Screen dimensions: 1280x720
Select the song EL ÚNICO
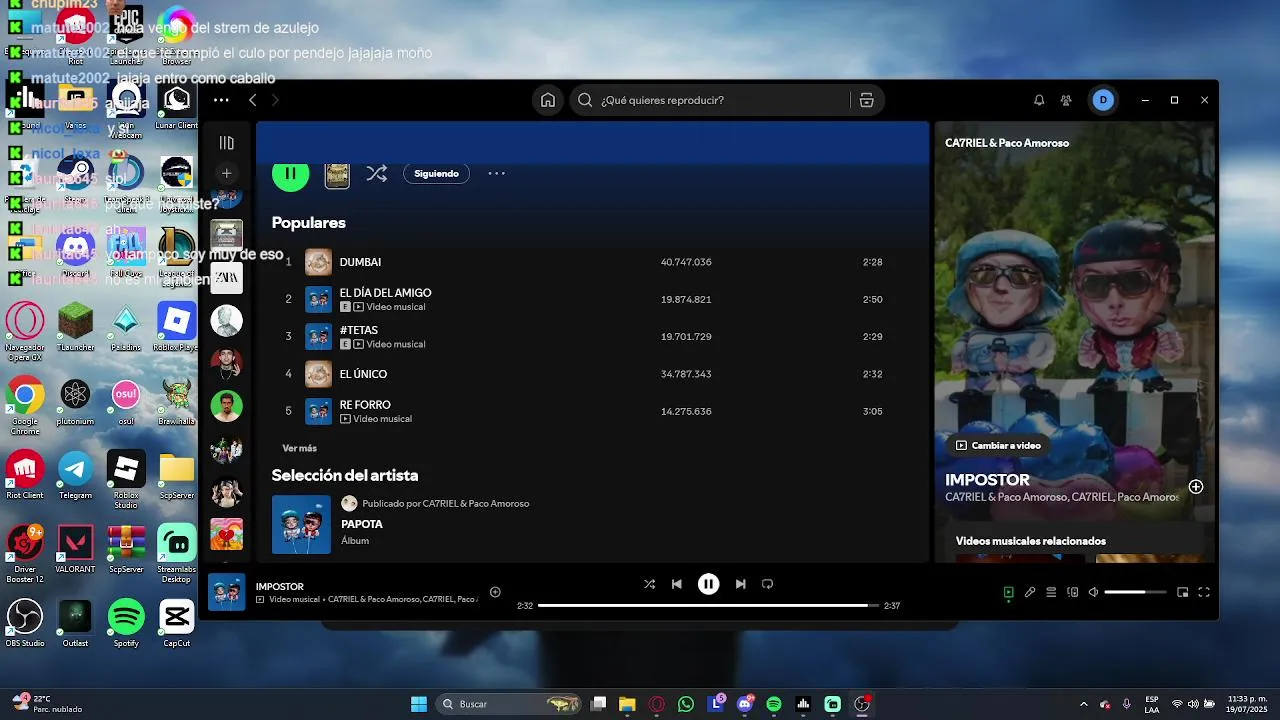pyautogui.click(x=363, y=374)
